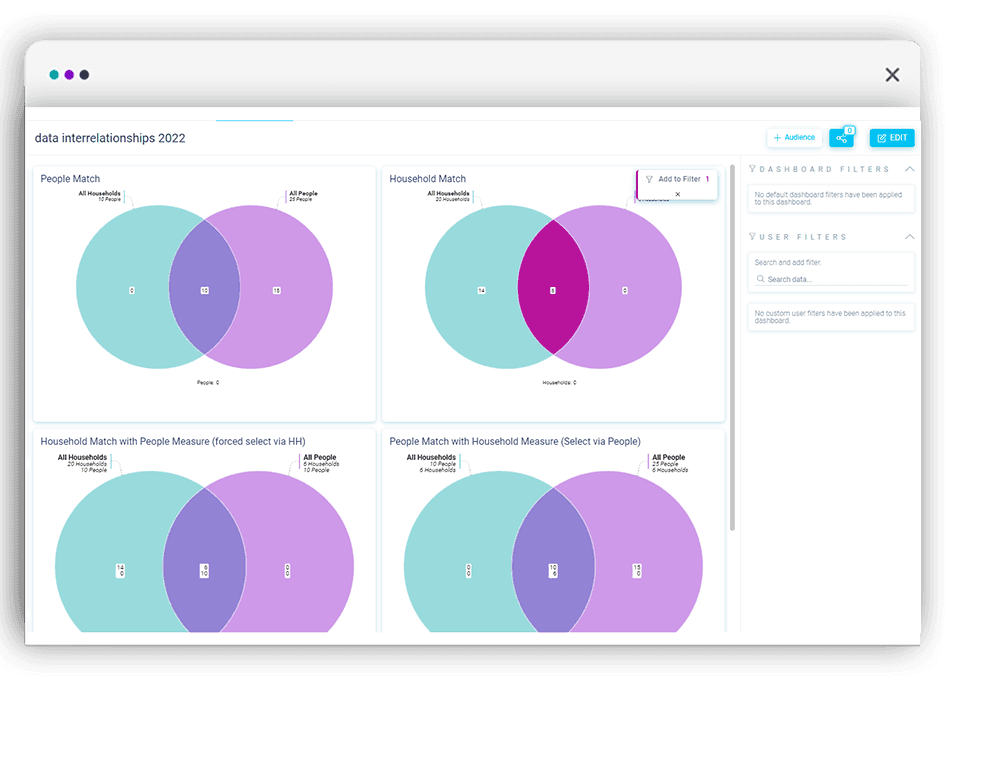The width and height of the screenshot is (1000, 778).
Task: Click the Dashboard Filters funnel icon
Action: pyautogui.click(x=753, y=170)
